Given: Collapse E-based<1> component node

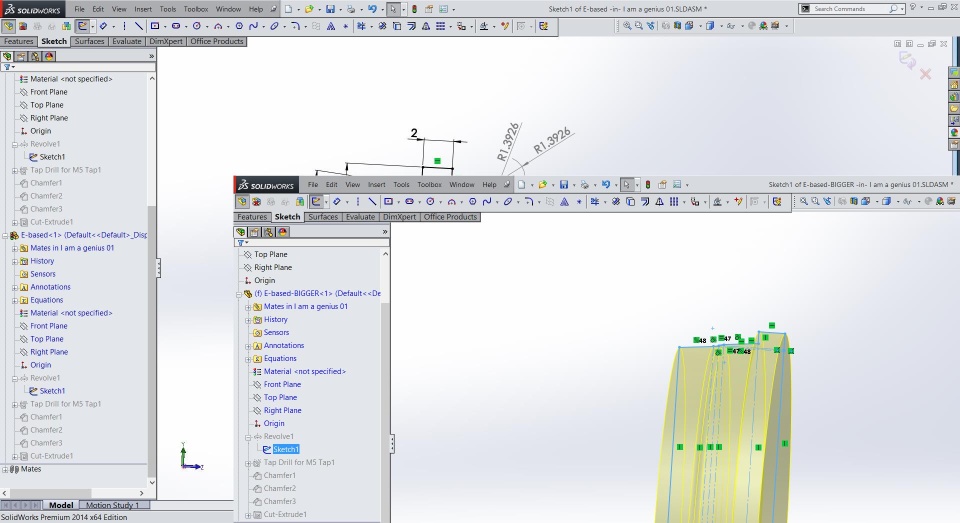Looking at the screenshot, I should click(x=5, y=235).
